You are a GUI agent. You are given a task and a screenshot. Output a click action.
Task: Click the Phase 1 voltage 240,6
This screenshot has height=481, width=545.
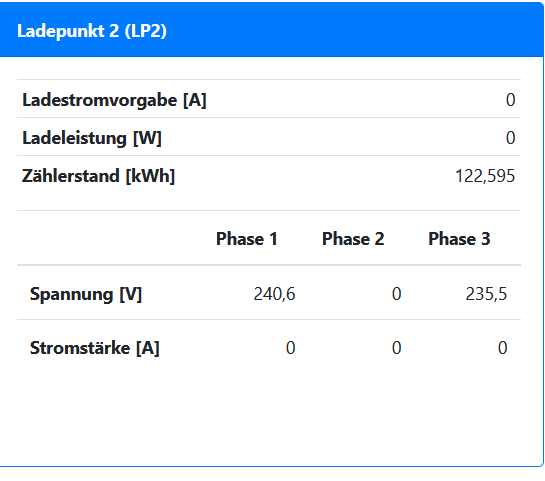click(274, 294)
